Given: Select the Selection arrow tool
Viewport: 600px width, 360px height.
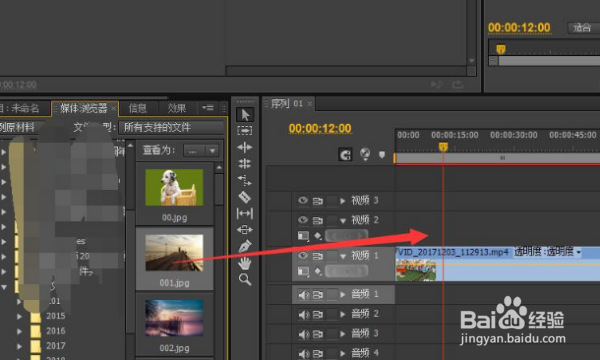Looking at the screenshot, I should click(x=245, y=114).
